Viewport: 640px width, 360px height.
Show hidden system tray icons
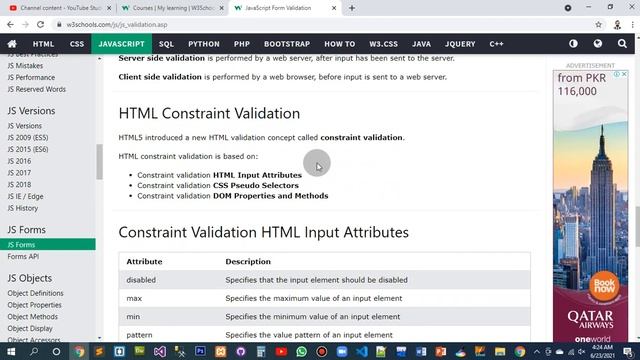[537, 351]
